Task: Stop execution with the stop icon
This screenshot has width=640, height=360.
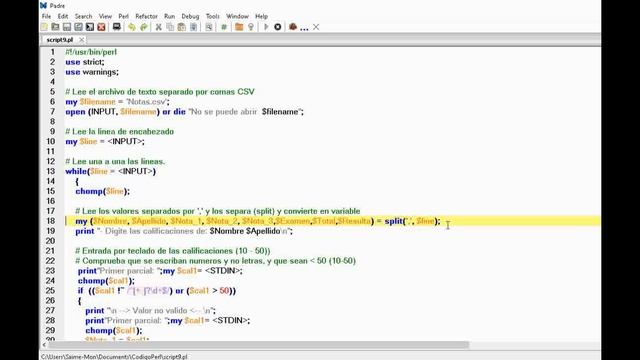Action: pyautogui.click(x=278, y=27)
